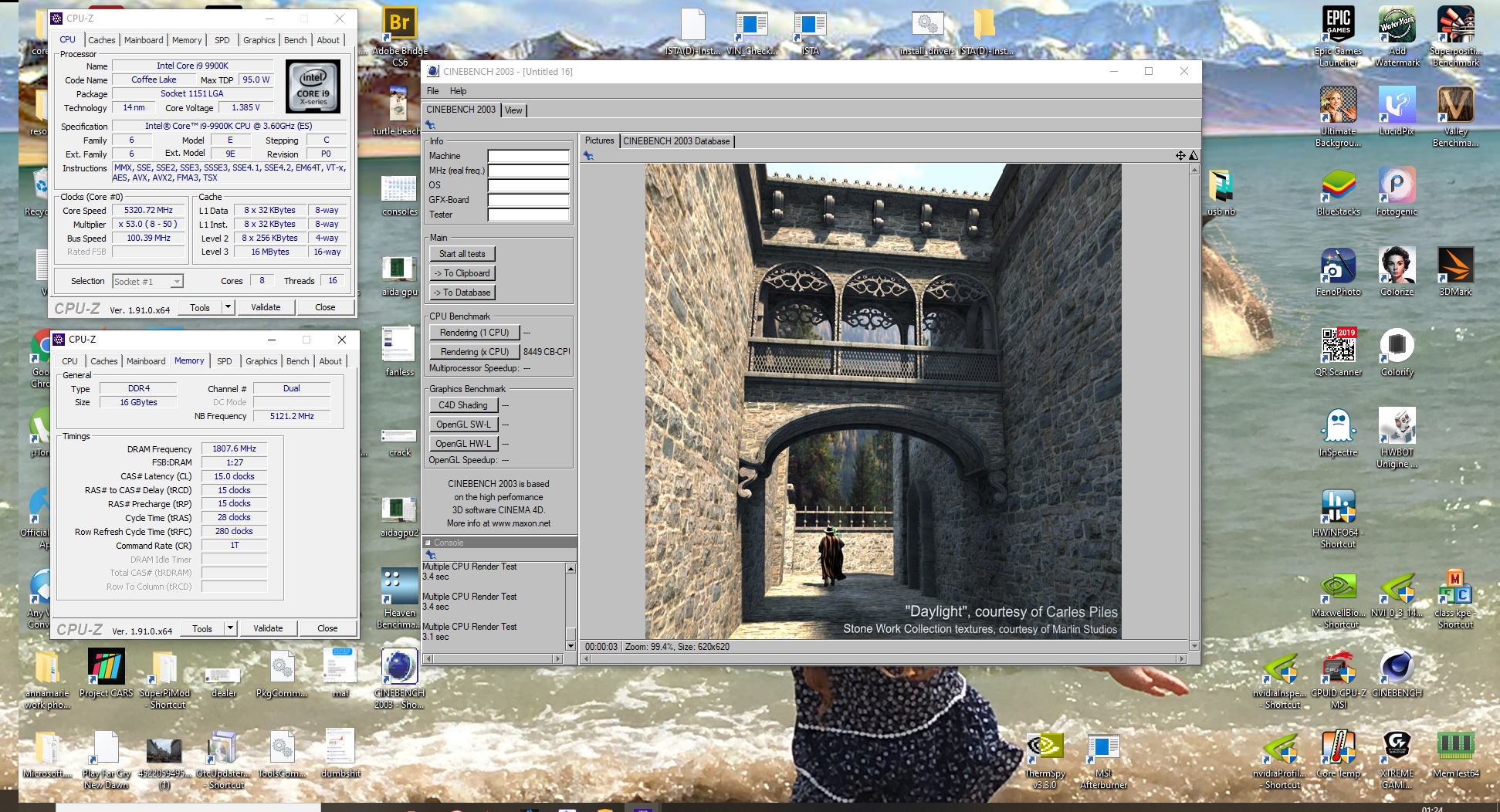The image size is (1500, 812).
Task: Click To Clipboard button
Action: (462, 273)
